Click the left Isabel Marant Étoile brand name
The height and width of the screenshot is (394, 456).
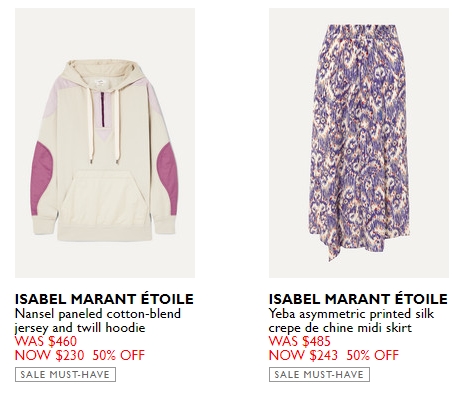104,299
